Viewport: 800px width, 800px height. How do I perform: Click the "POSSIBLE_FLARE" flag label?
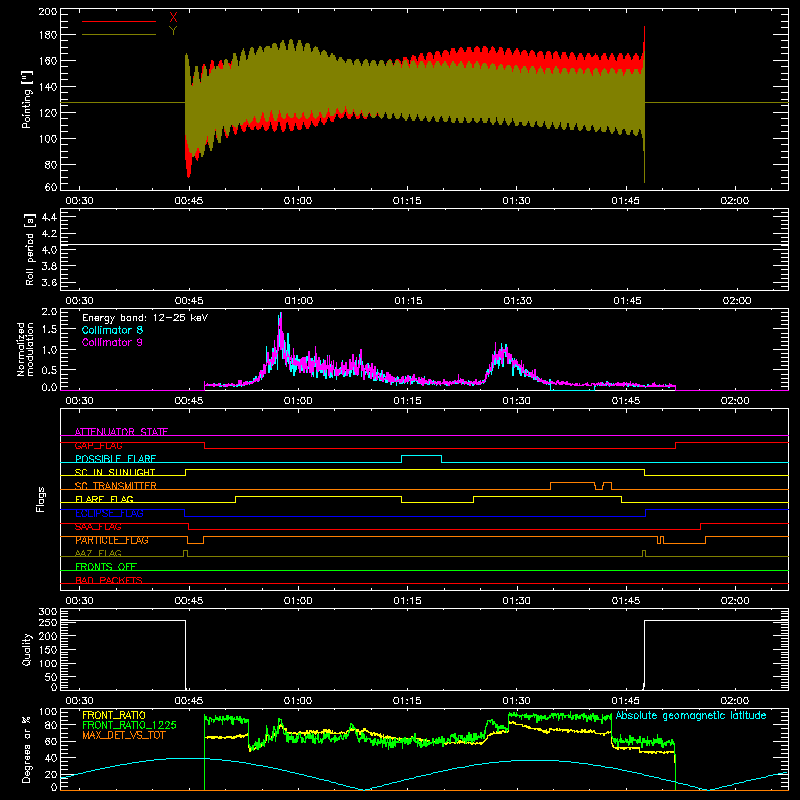[115, 459]
